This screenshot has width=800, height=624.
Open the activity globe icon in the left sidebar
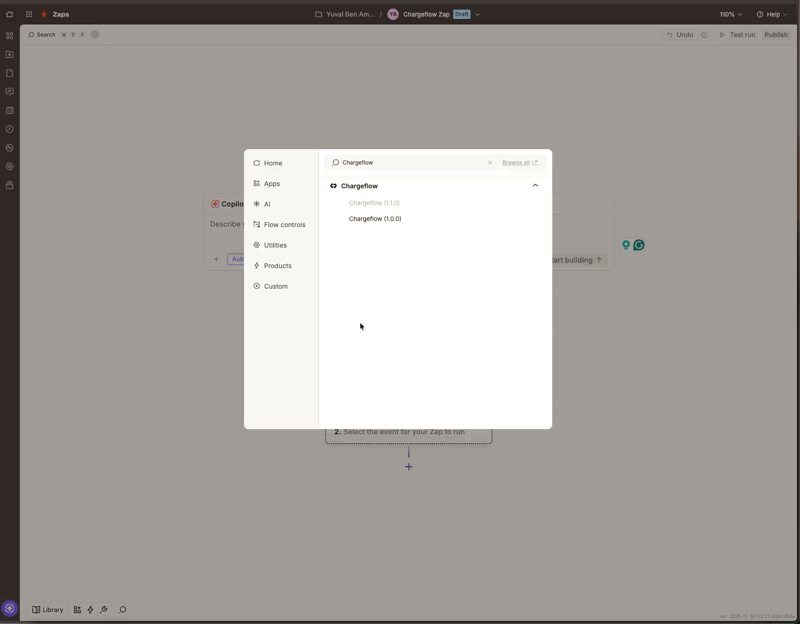(9, 148)
